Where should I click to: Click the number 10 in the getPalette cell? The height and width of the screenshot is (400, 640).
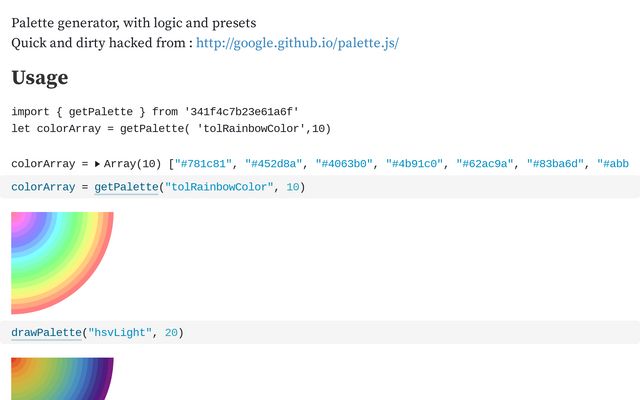[293, 187]
